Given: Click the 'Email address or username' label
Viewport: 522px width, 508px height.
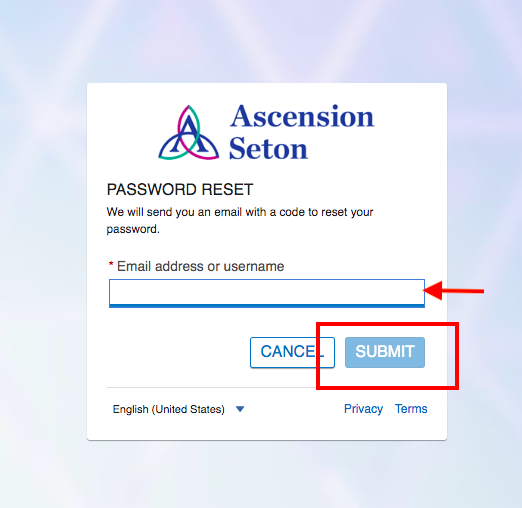Looking at the screenshot, I should tap(200, 266).
